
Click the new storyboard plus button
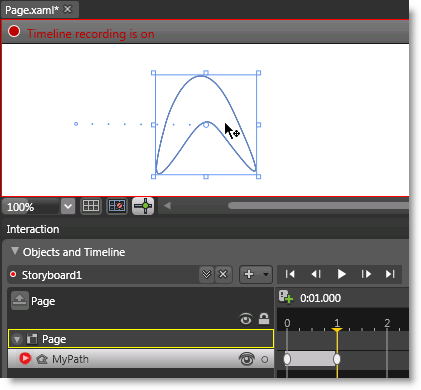point(249,274)
